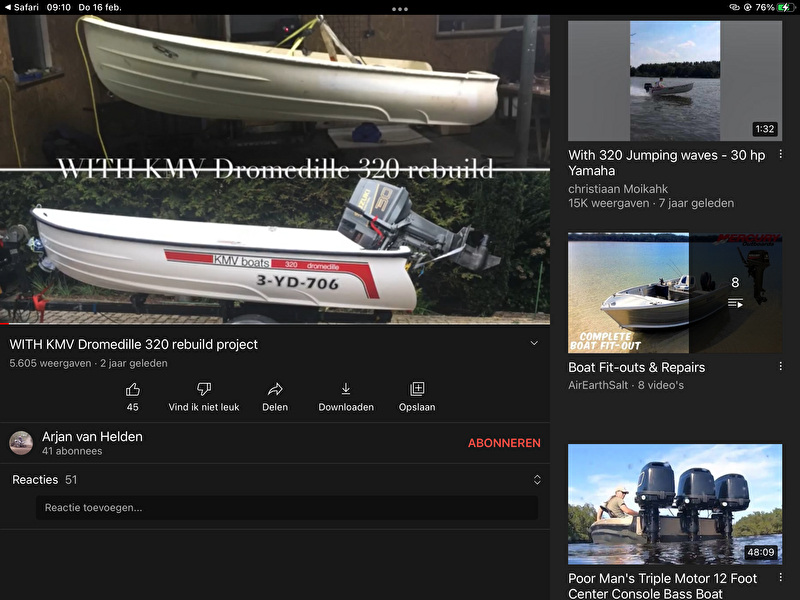Play the 1:32 jumping waves thumbnail
Screen dimensions: 800x600
(x=674, y=81)
